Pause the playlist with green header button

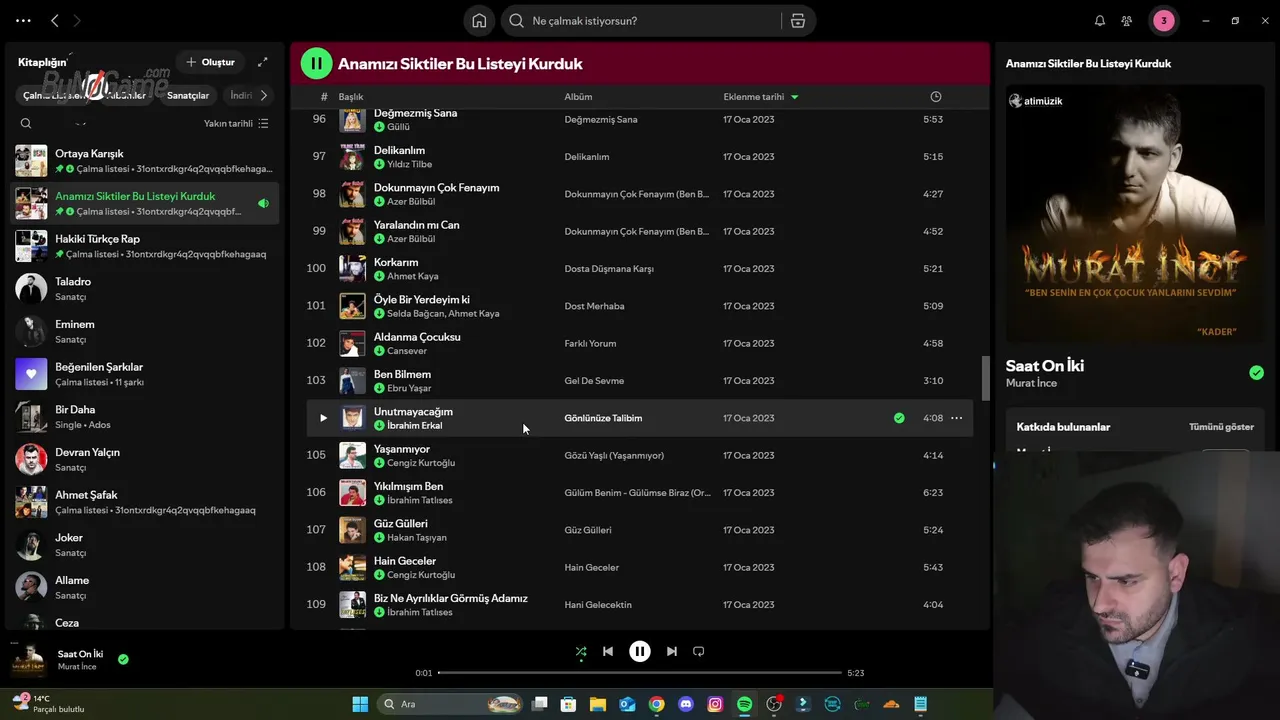point(316,64)
